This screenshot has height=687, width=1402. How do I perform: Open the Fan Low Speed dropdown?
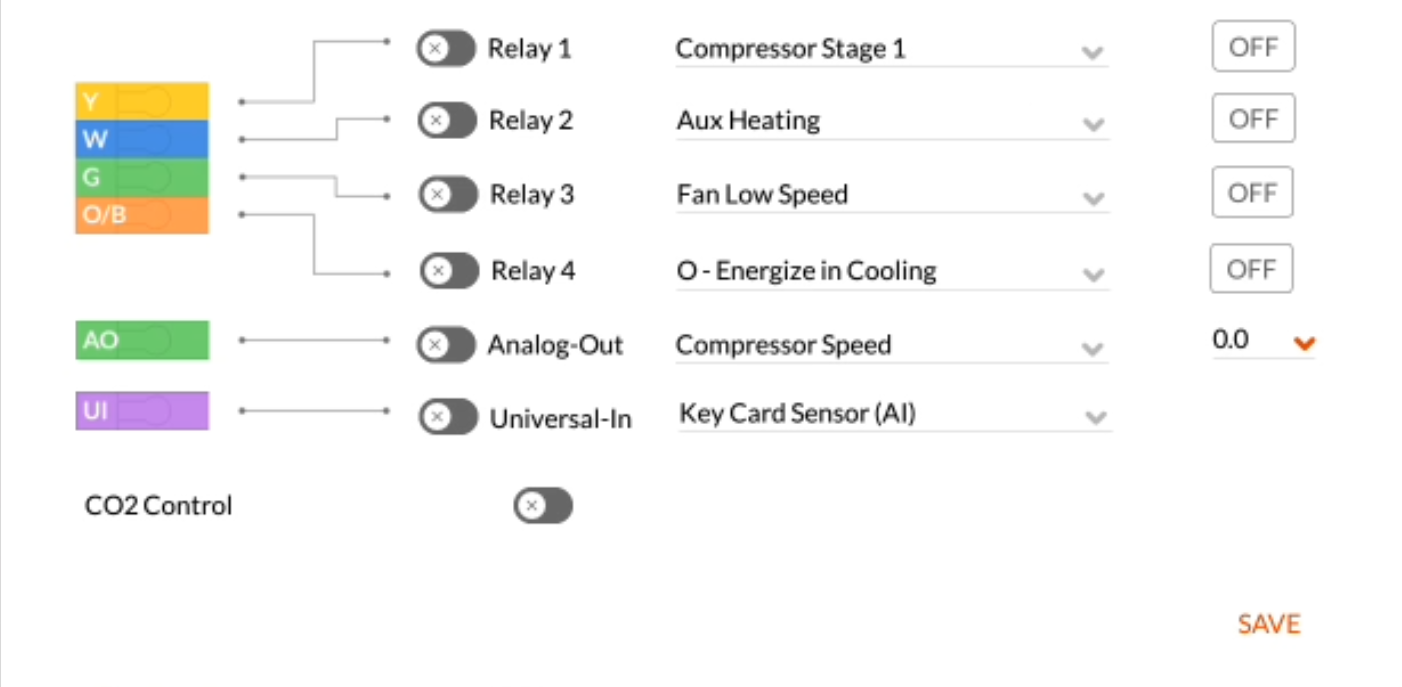pyautogui.click(x=892, y=195)
